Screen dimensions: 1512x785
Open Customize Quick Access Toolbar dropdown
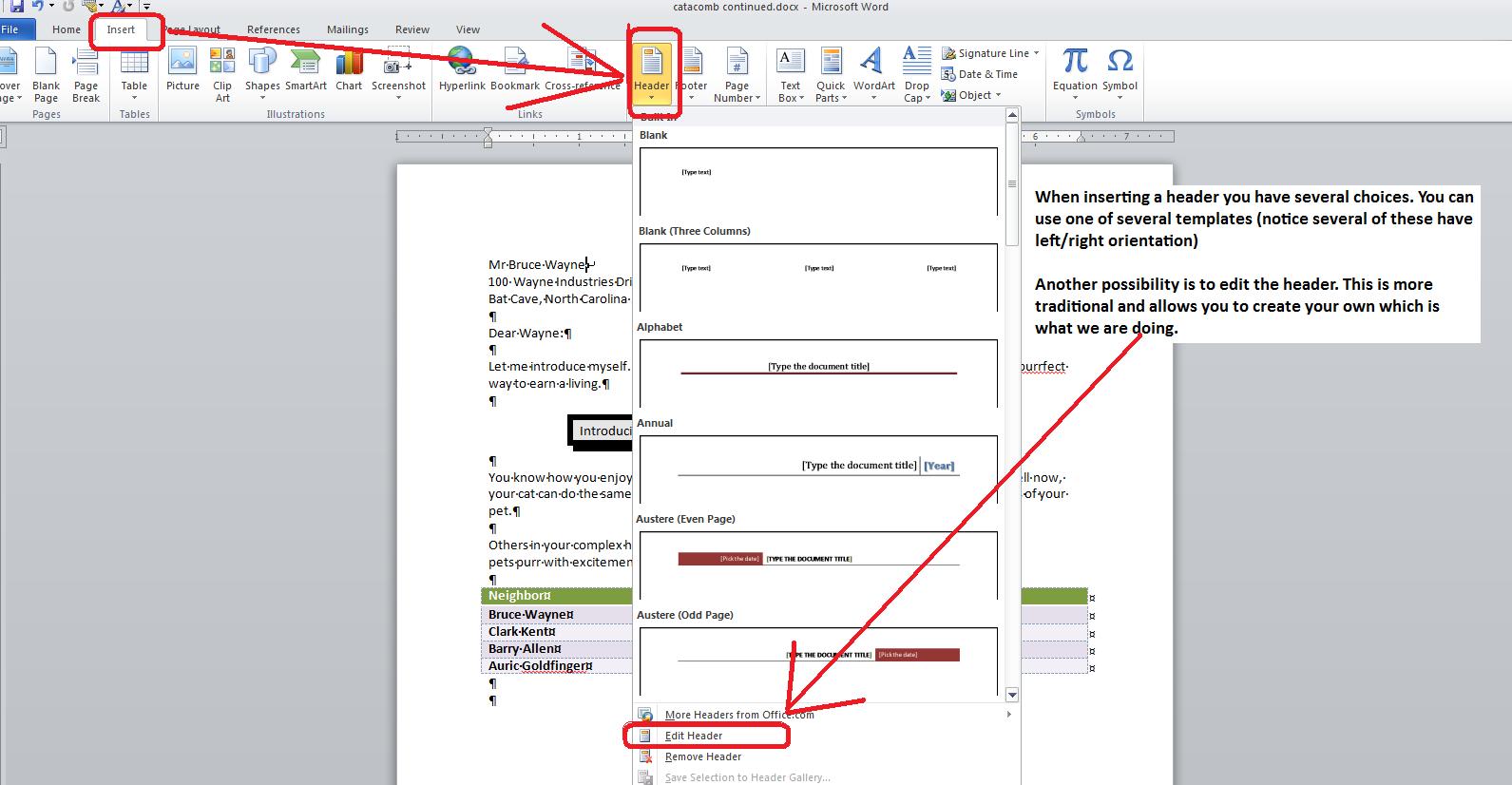coord(146,7)
